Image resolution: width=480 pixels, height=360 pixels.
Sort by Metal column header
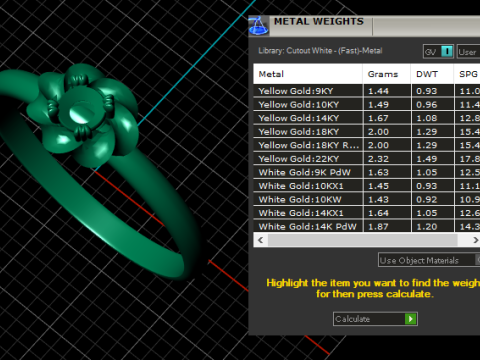point(308,74)
